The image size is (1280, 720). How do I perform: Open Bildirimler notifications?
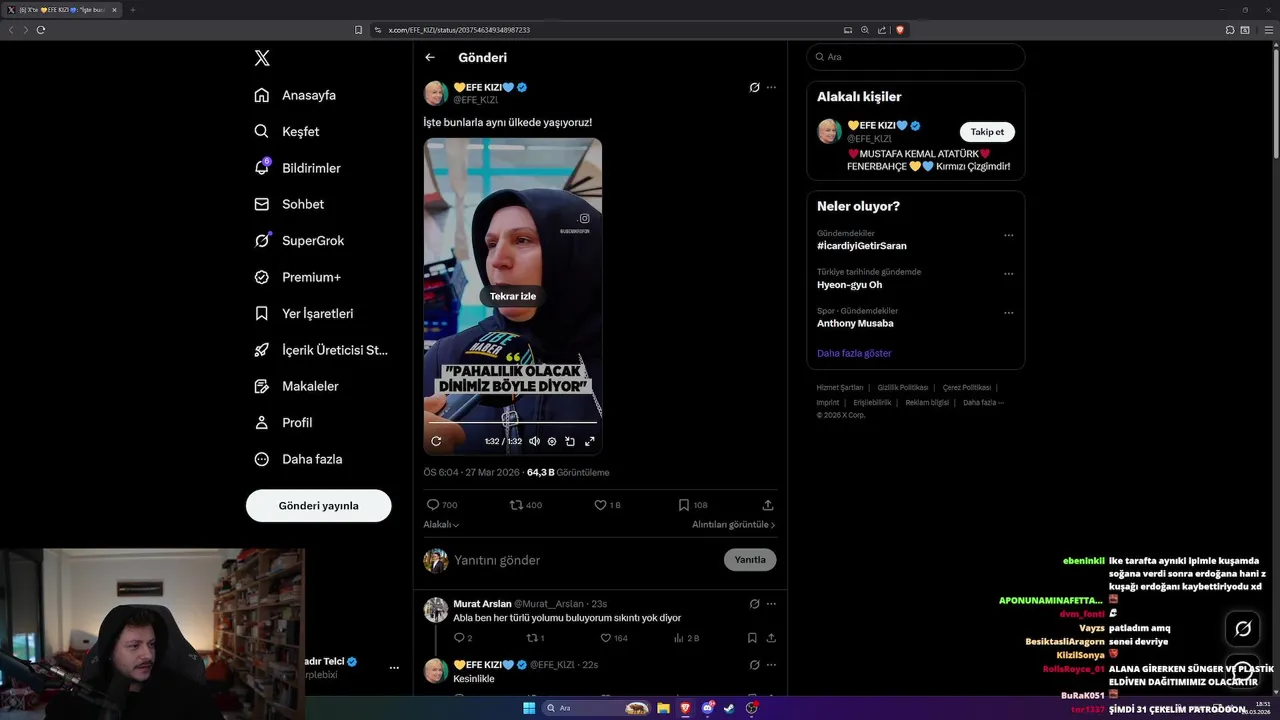(297, 168)
